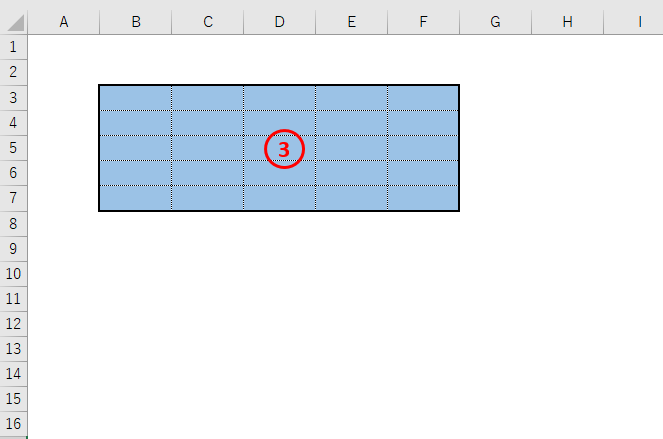The width and height of the screenshot is (663, 439).
Task: Click the red circled number 3
Action: [284, 149]
